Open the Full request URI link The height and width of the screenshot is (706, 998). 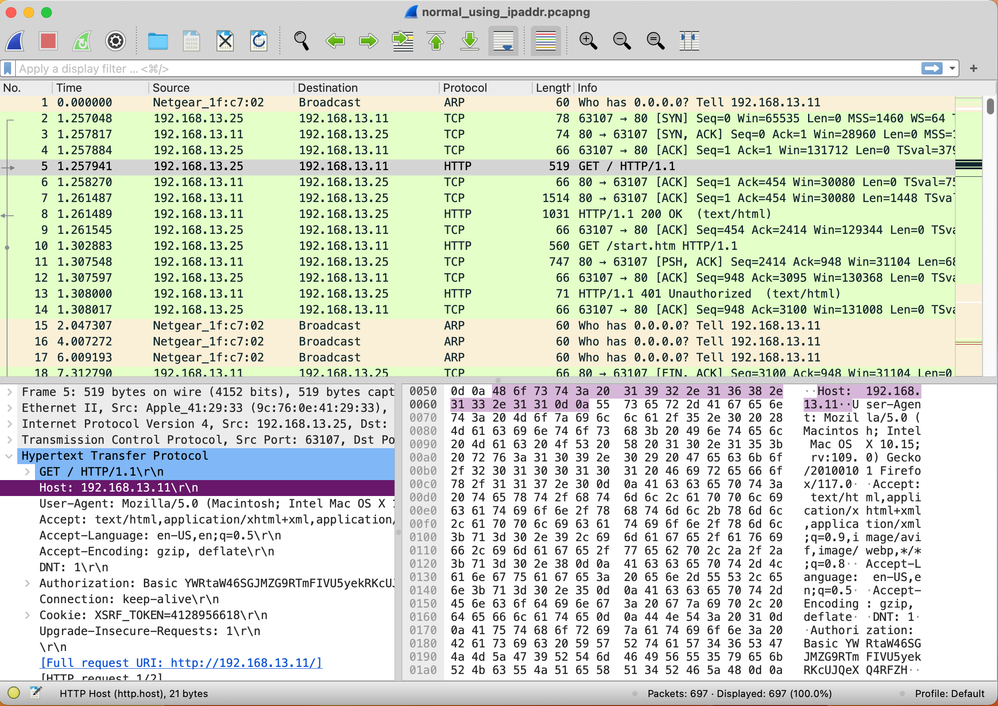[181, 663]
